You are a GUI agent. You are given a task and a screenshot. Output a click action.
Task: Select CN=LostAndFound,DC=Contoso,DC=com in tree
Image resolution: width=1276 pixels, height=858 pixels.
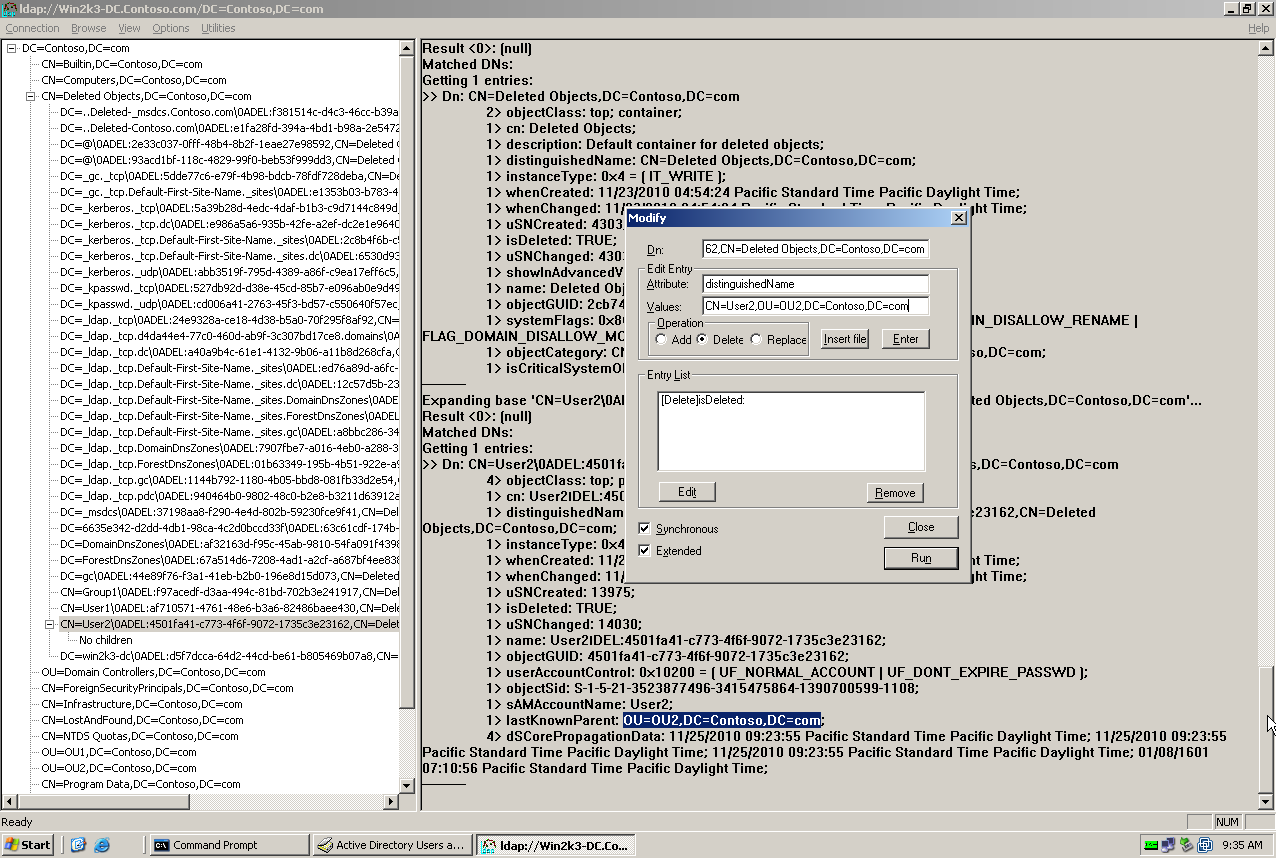point(142,720)
